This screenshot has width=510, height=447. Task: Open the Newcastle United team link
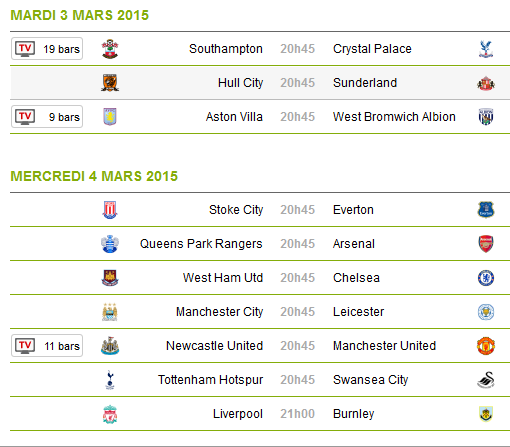(214, 346)
